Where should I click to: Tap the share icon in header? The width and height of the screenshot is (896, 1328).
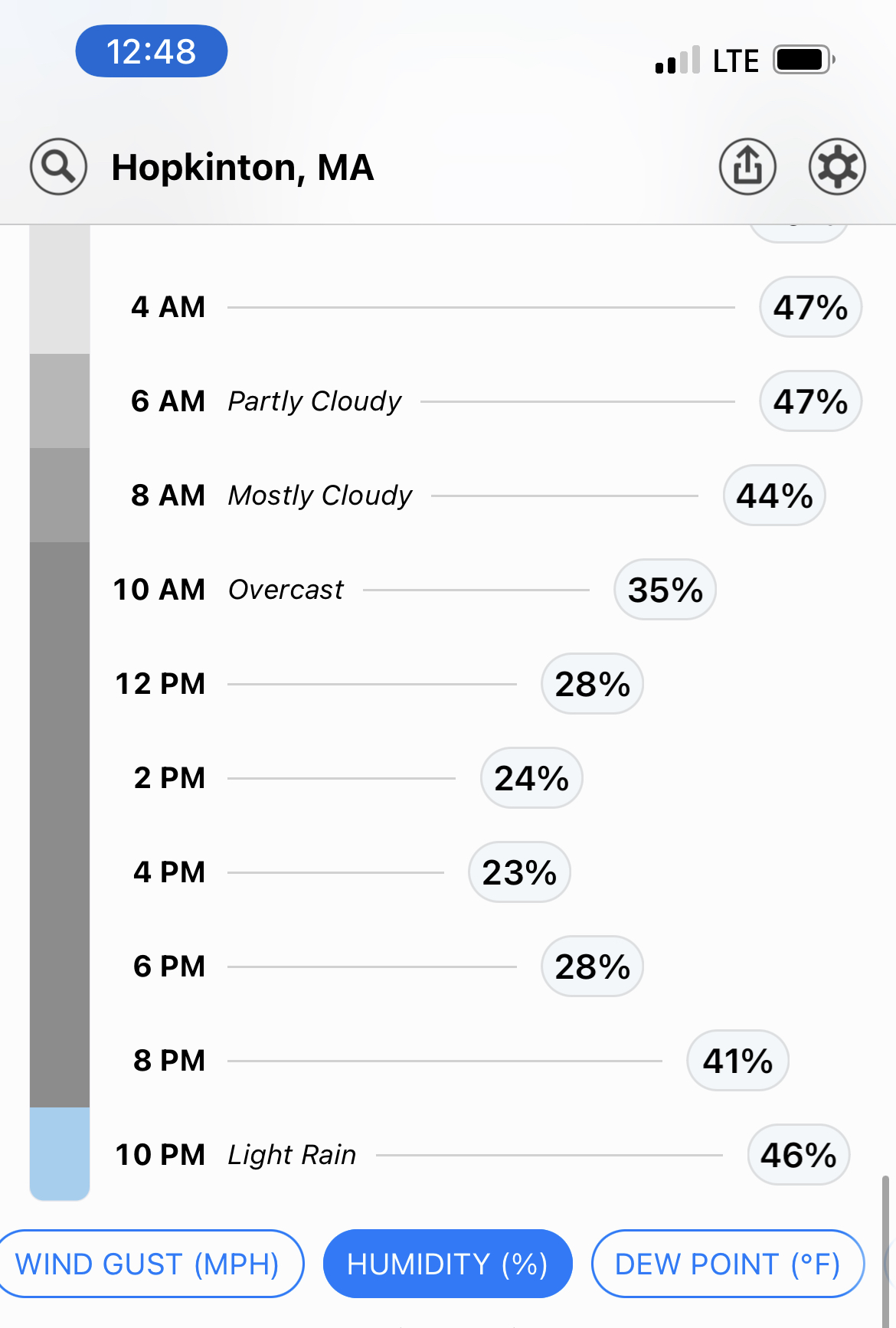(747, 167)
